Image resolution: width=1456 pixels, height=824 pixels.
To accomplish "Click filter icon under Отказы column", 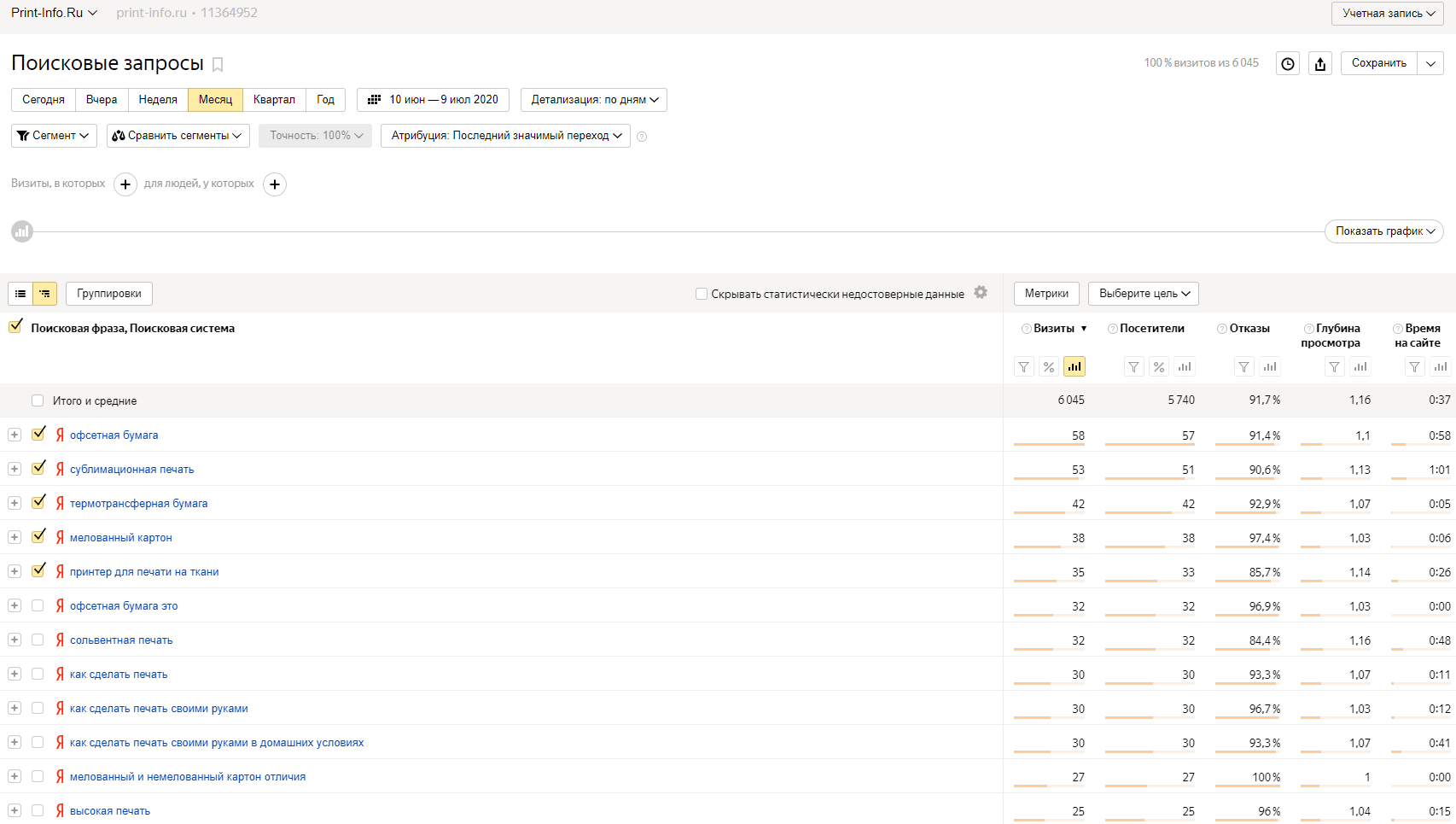I will (x=1244, y=367).
